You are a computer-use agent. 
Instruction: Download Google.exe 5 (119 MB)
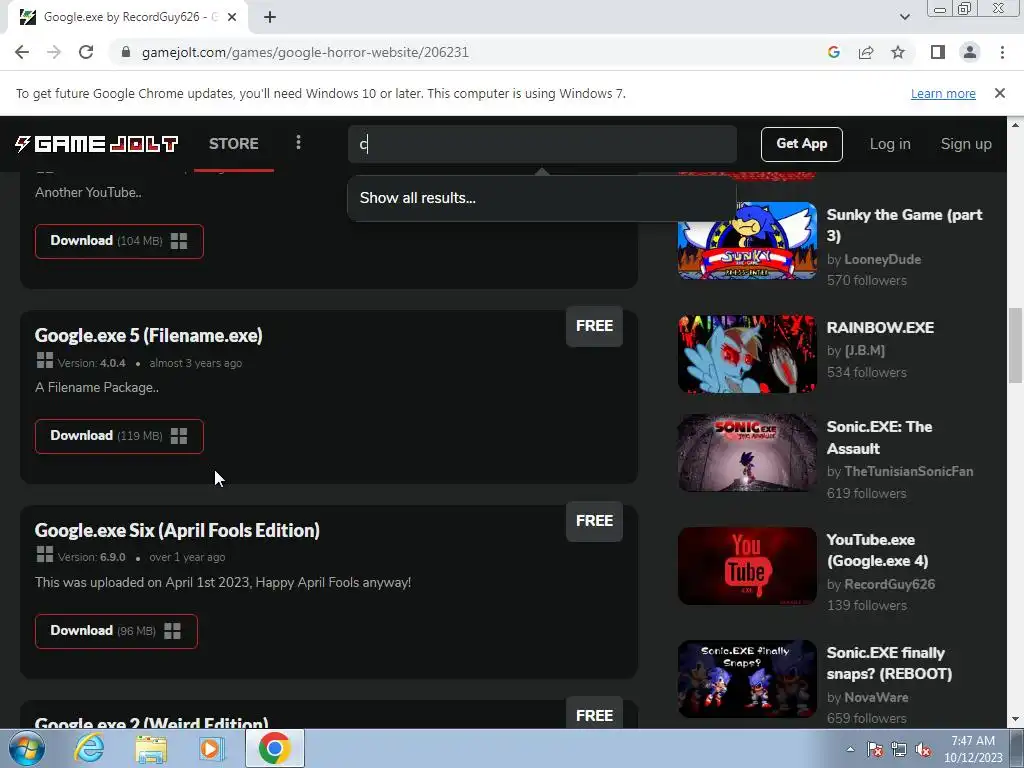[120, 436]
